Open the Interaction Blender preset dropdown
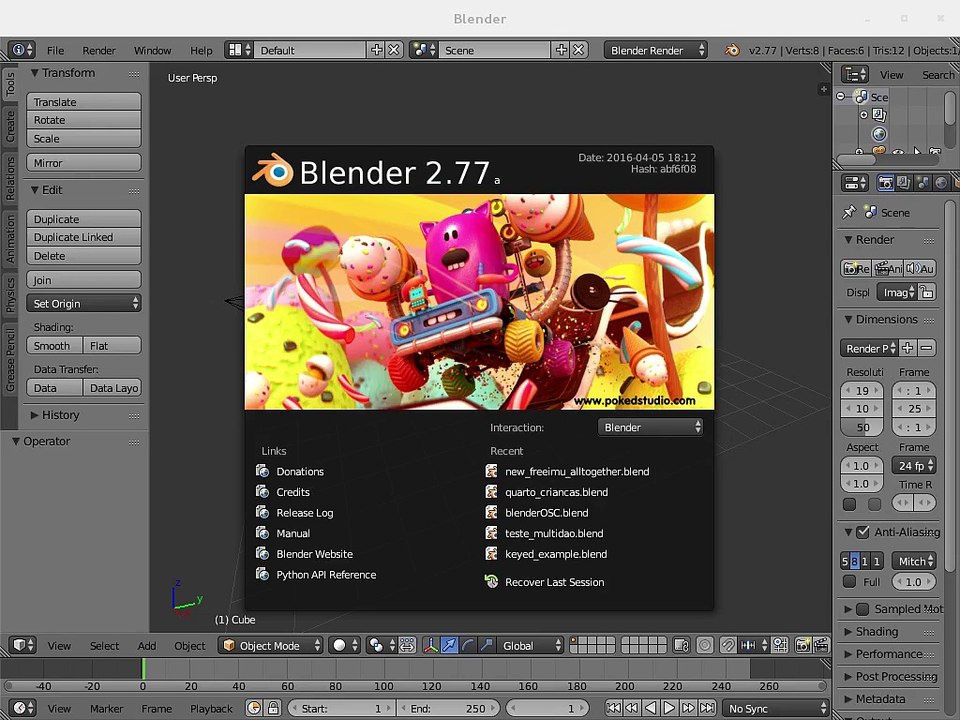Screen dimensions: 960x720 coord(650,427)
